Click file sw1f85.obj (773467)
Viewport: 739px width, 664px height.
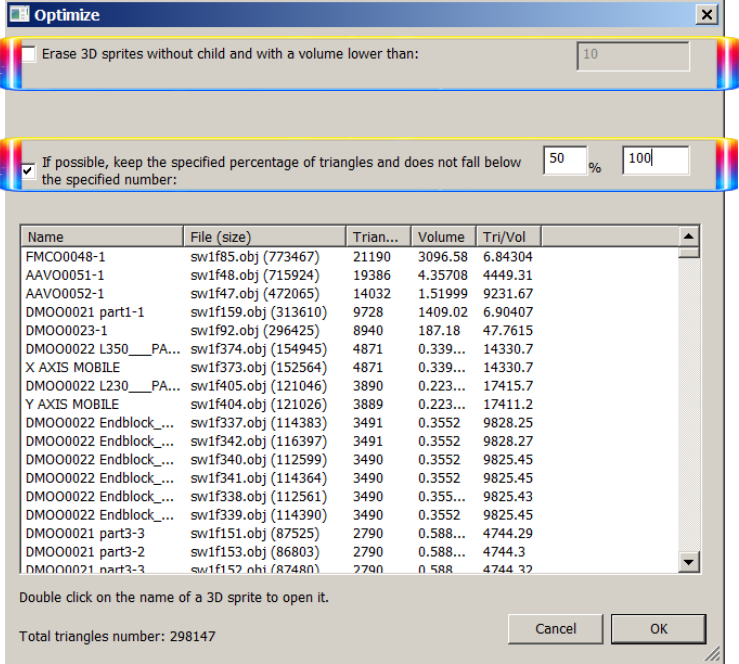pos(255,256)
